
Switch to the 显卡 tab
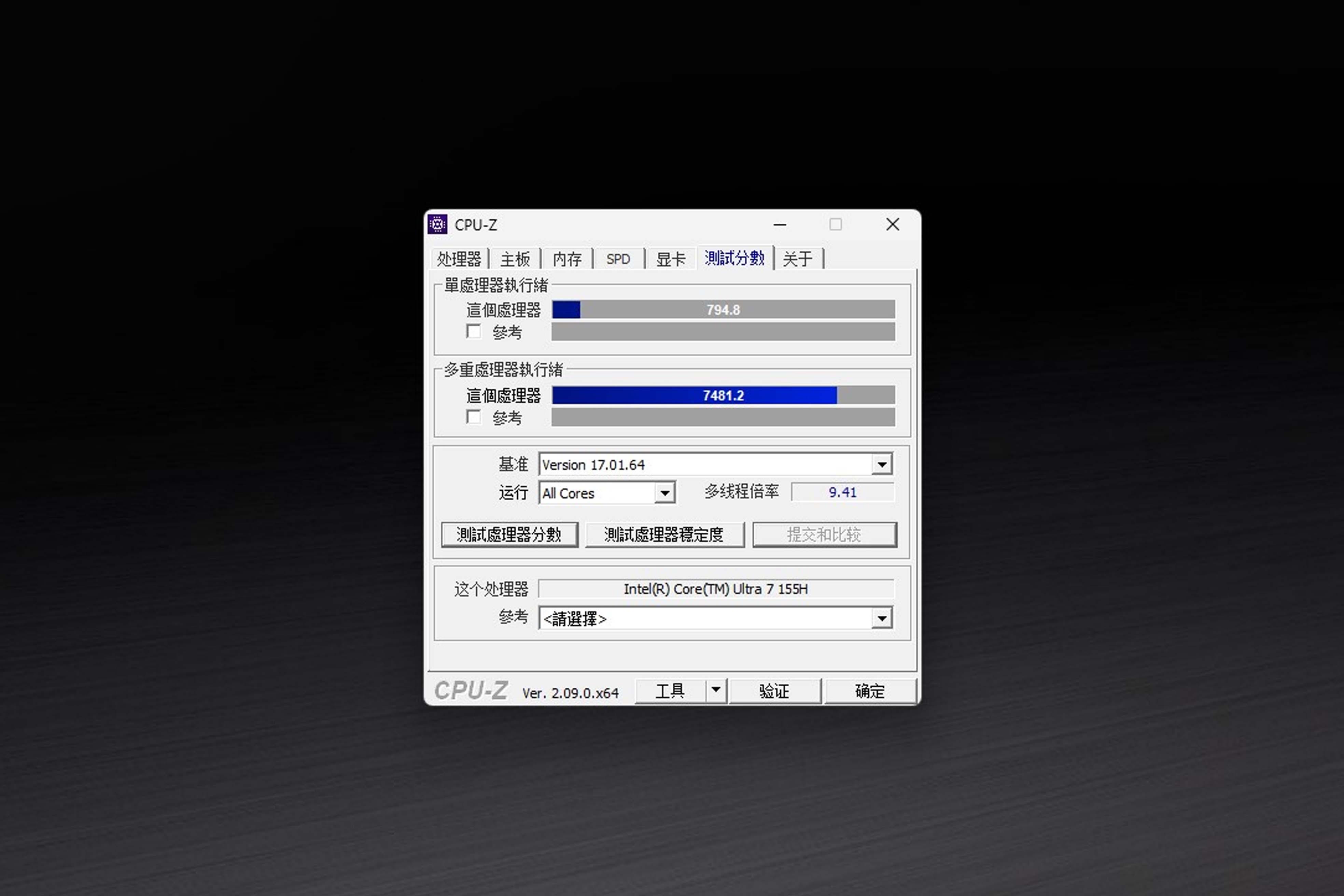(x=670, y=259)
